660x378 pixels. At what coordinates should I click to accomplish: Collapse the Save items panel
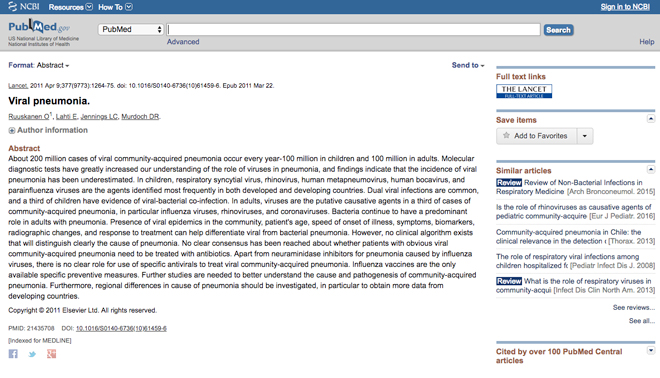651,119
